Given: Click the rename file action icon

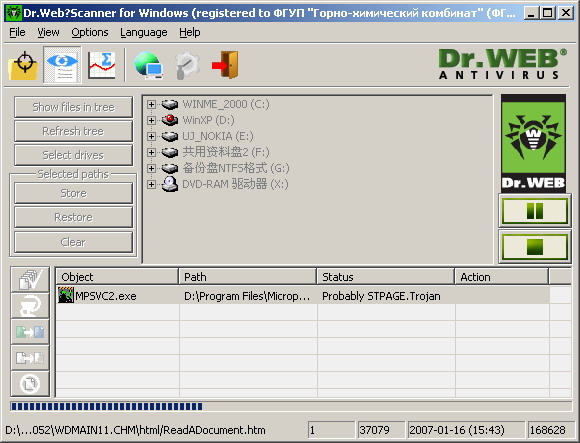Looking at the screenshot, I should (x=30, y=332).
